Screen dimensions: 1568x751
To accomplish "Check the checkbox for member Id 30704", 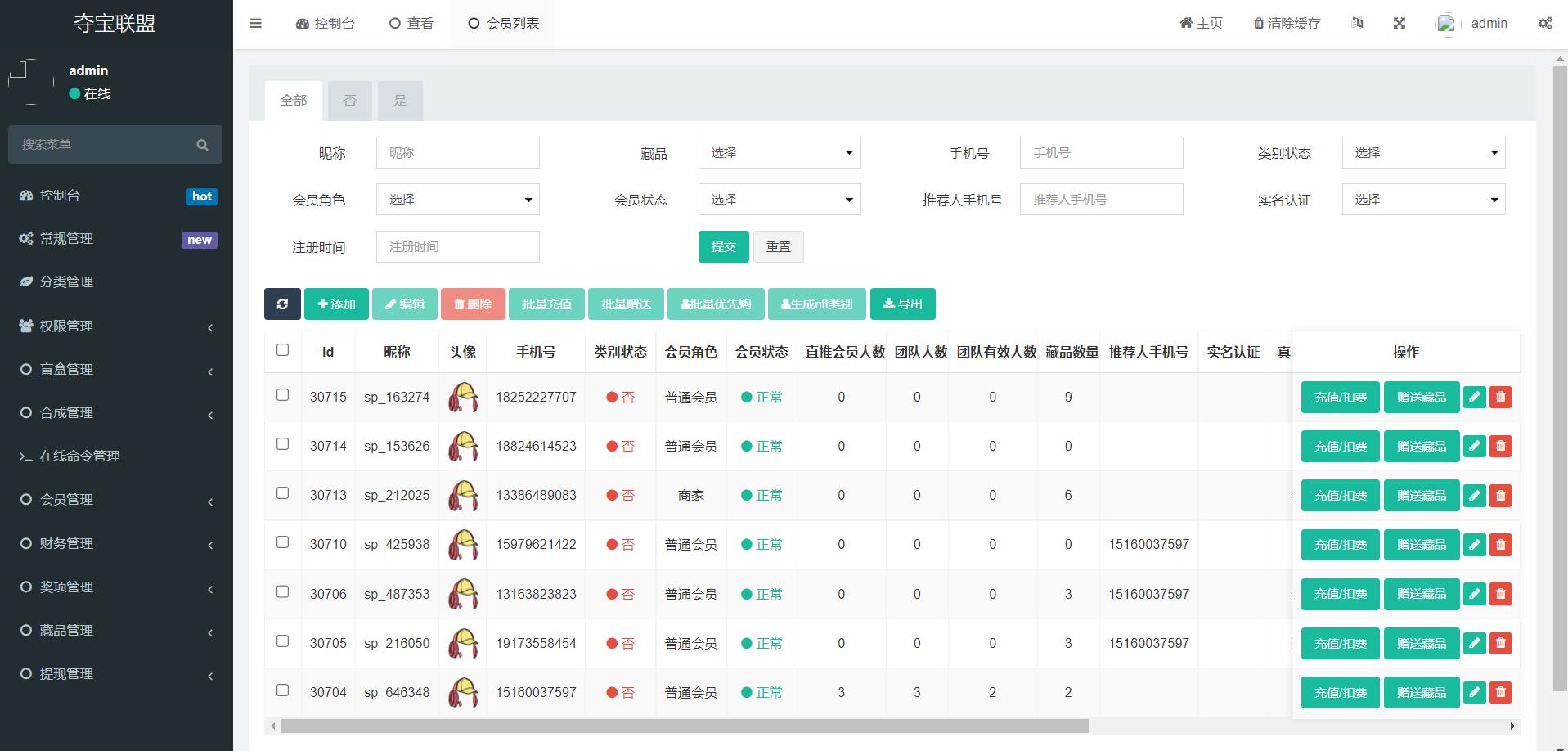I will tap(283, 691).
